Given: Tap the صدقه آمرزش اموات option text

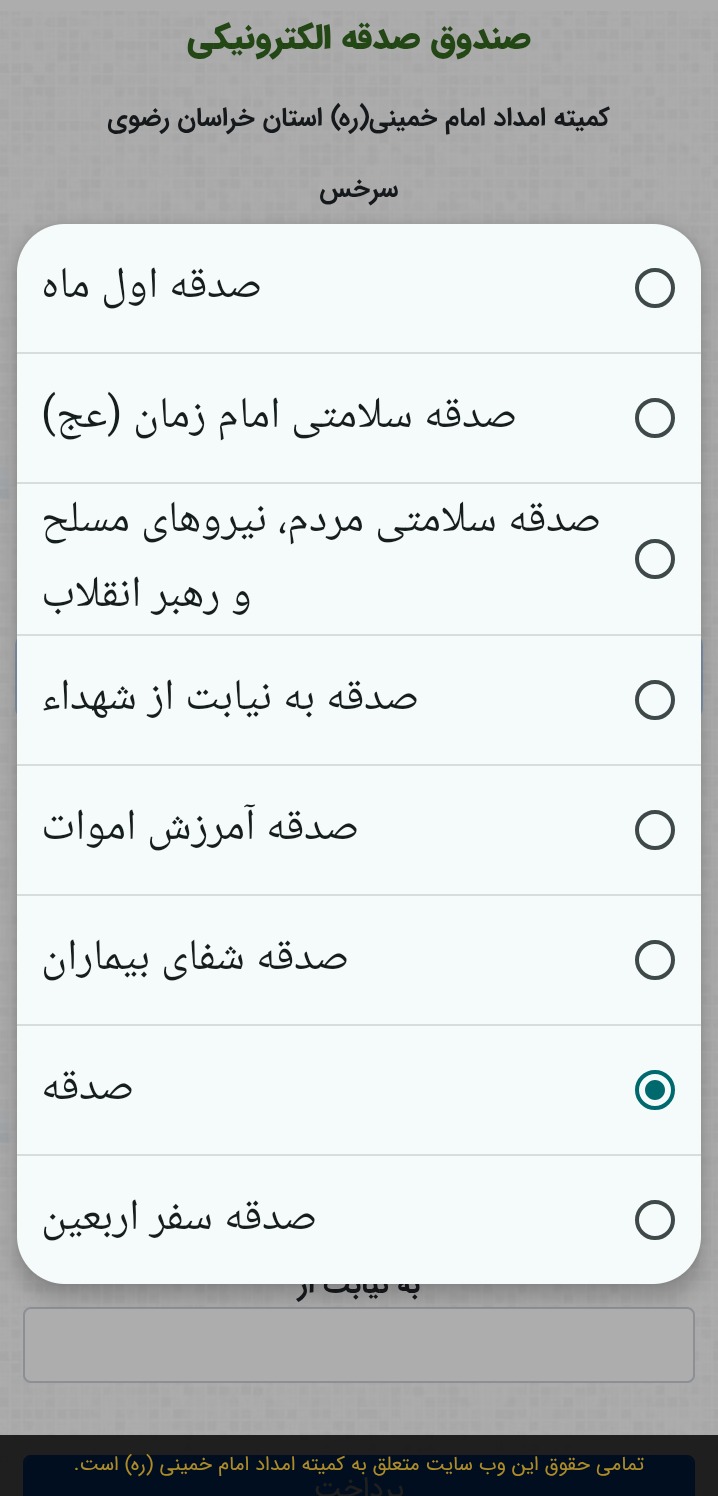Looking at the screenshot, I should tap(200, 829).
